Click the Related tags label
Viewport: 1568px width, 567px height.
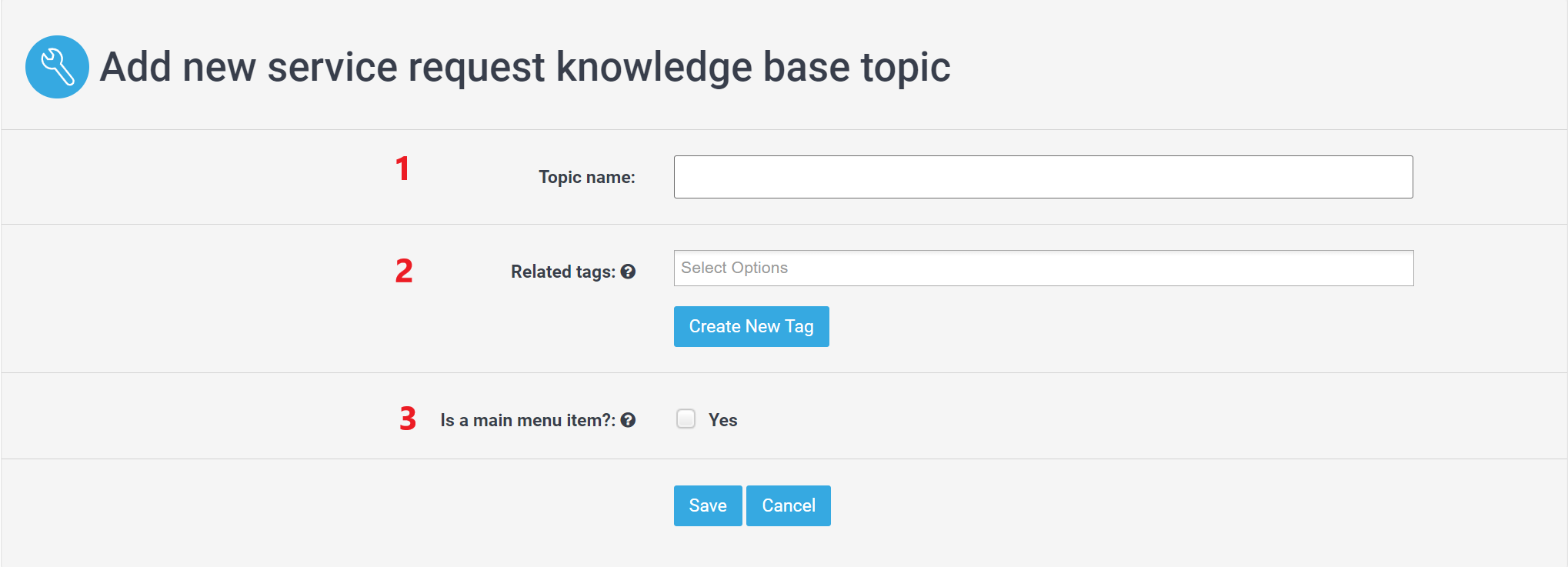pyautogui.click(x=563, y=272)
